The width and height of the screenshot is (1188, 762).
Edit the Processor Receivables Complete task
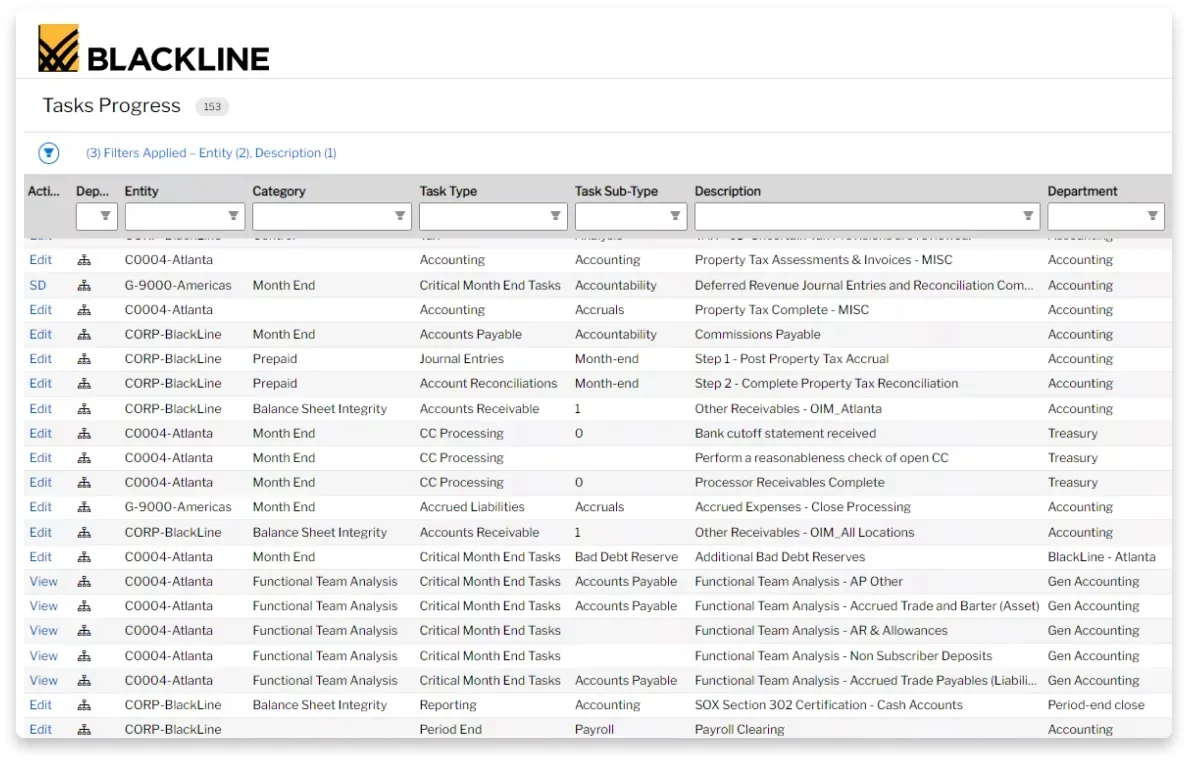[40, 482]
